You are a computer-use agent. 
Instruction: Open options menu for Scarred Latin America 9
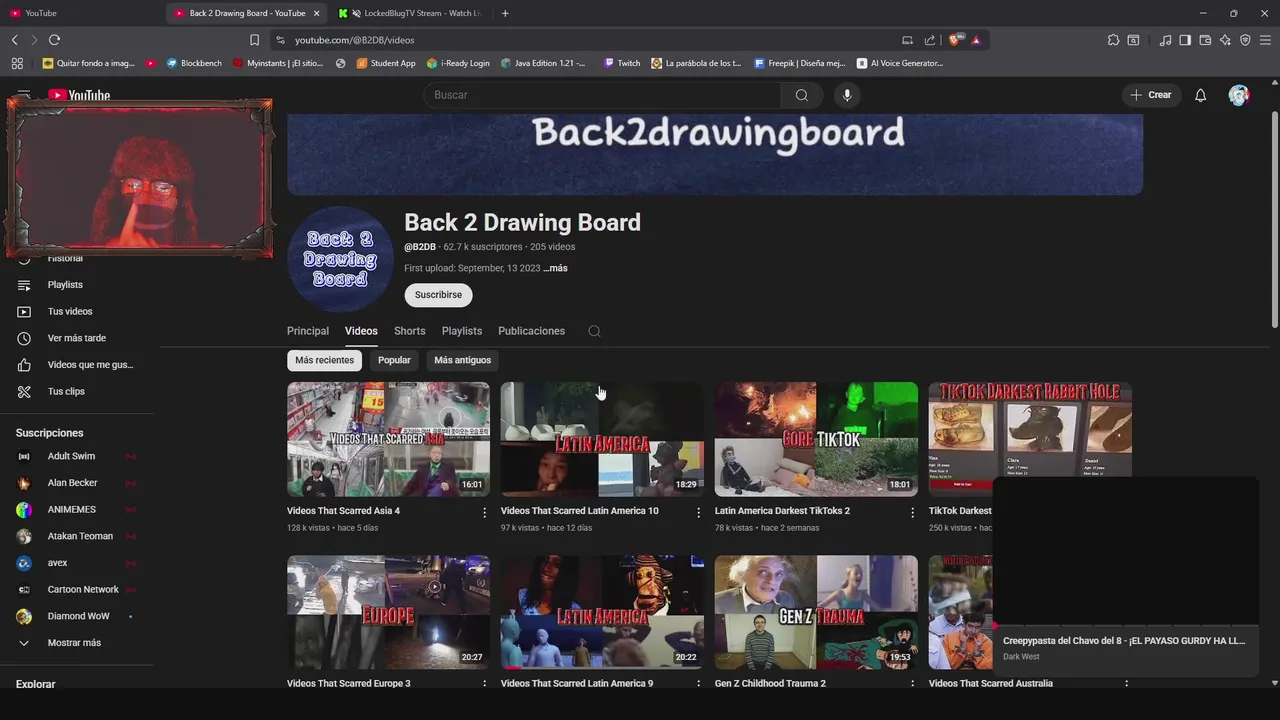point(699,684)
